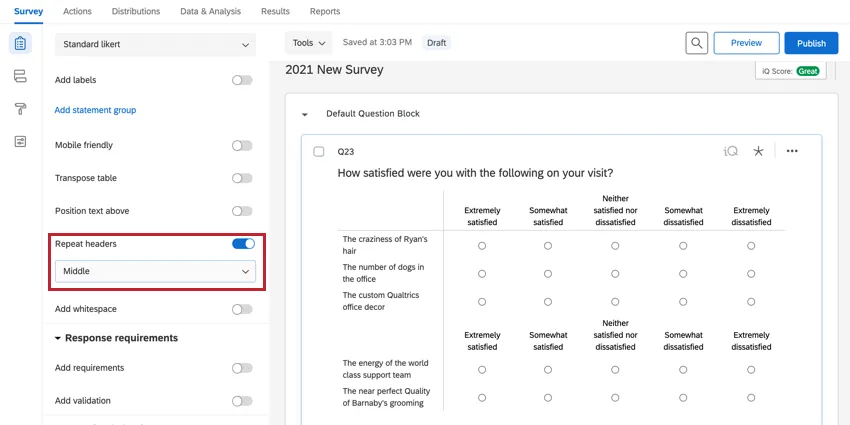The height and width of the screenshot is (425, 850).
Task: Select the Q23 question checkbox
Action: pyautogui.click(x=319, y=152)
